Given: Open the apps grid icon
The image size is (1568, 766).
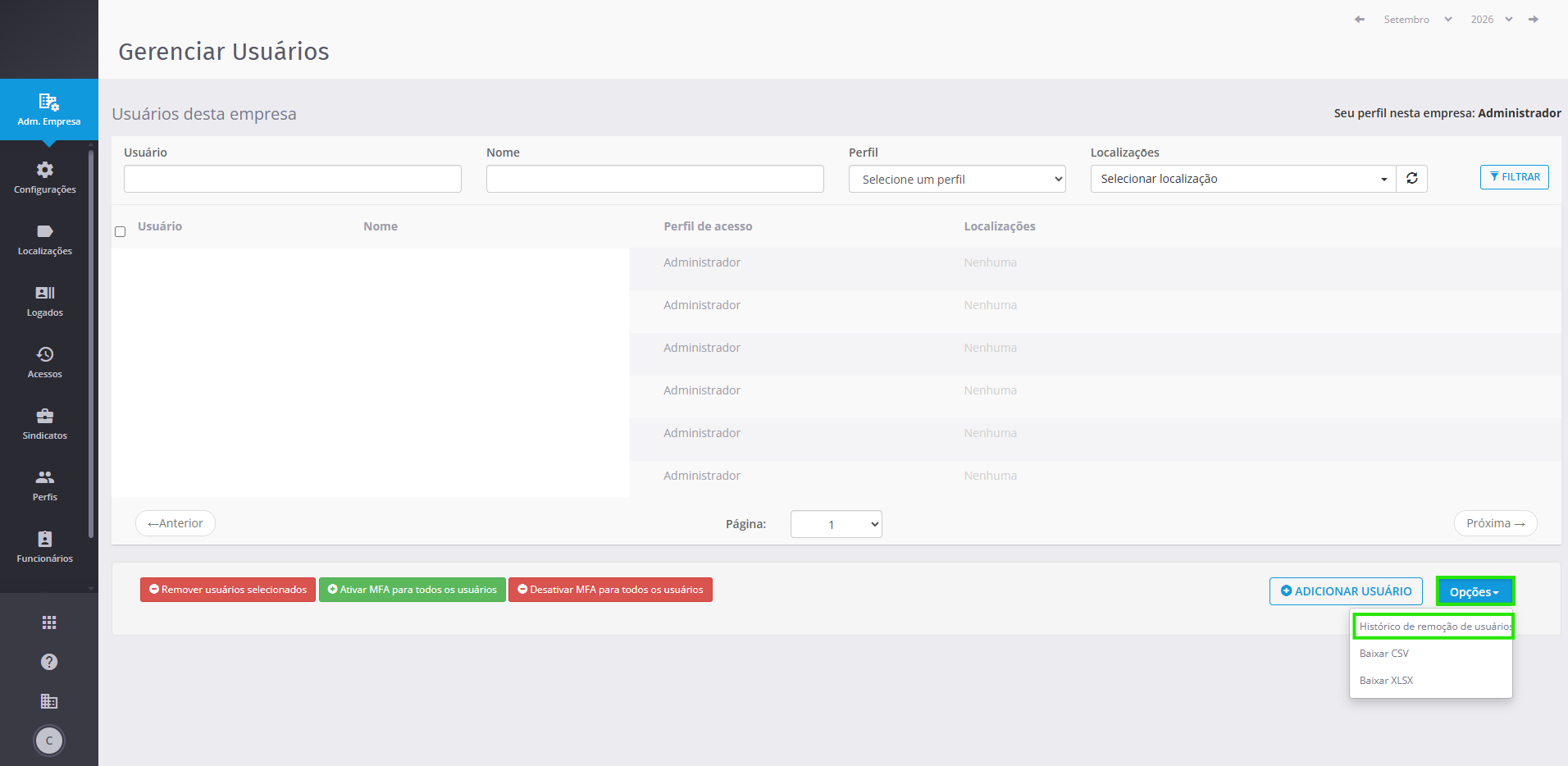Looking at the screenshot, I should (49, 622).
